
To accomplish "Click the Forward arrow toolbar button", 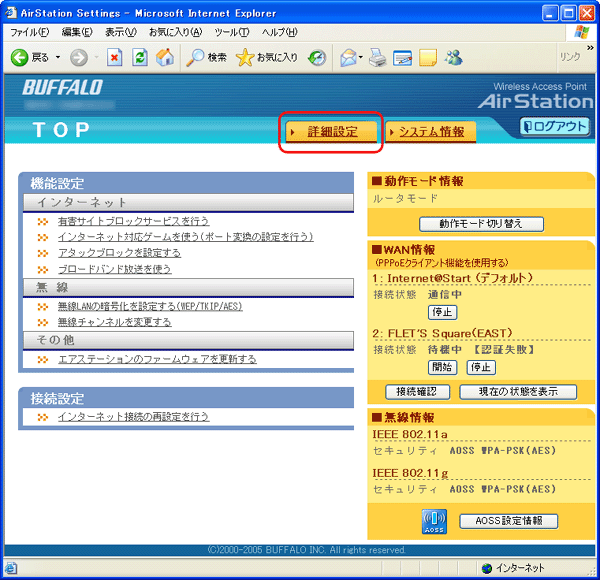I will (79, 58).
